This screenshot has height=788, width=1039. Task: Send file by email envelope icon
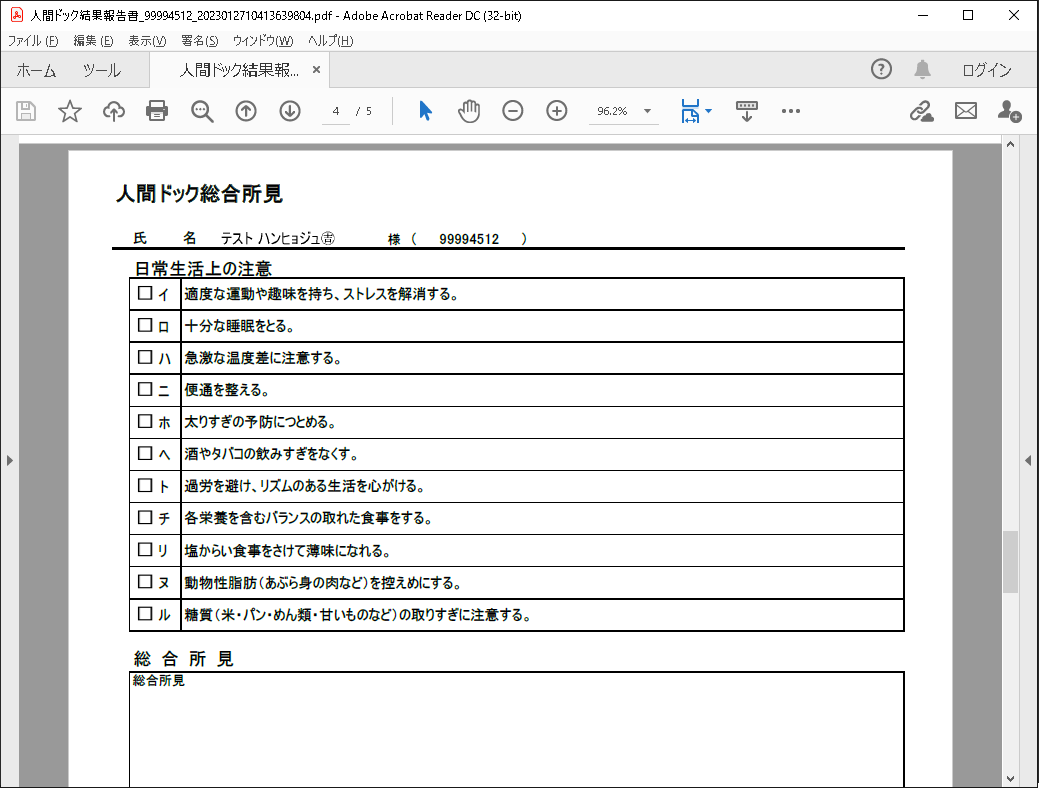click(x=965, y=111)
